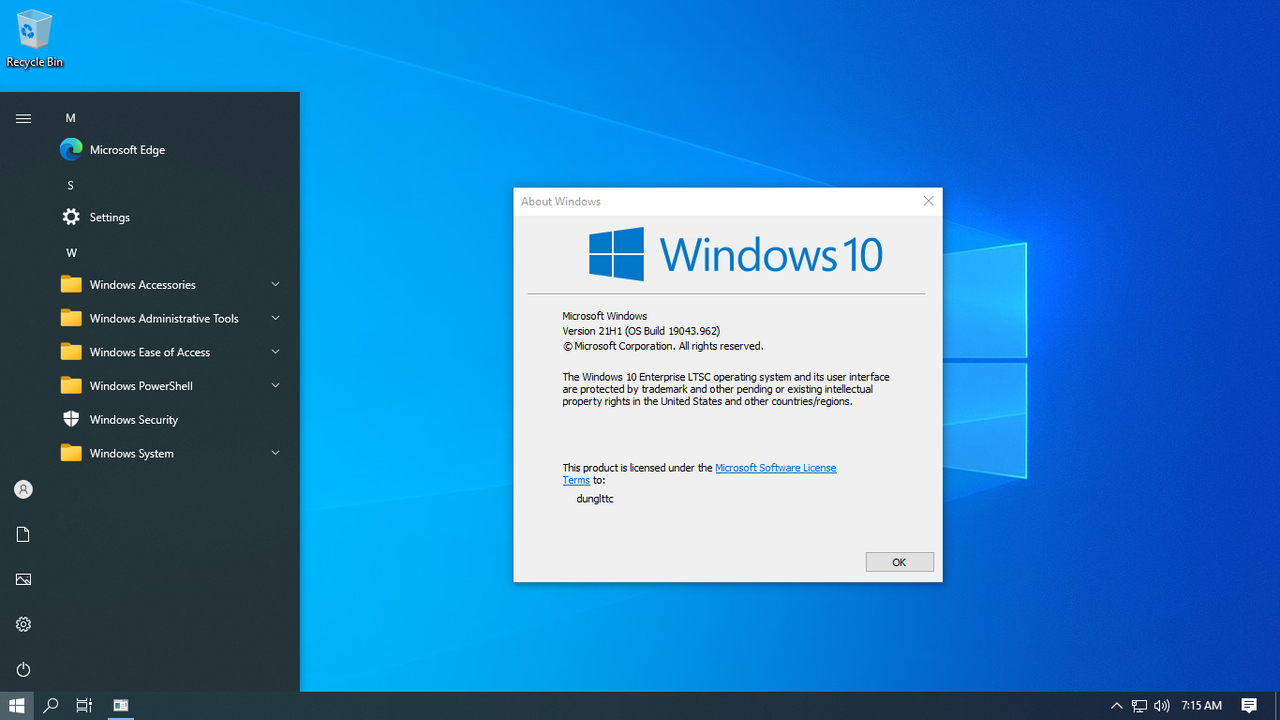
Task: Open taskbar Search magnifier
Action: [51, 705]
